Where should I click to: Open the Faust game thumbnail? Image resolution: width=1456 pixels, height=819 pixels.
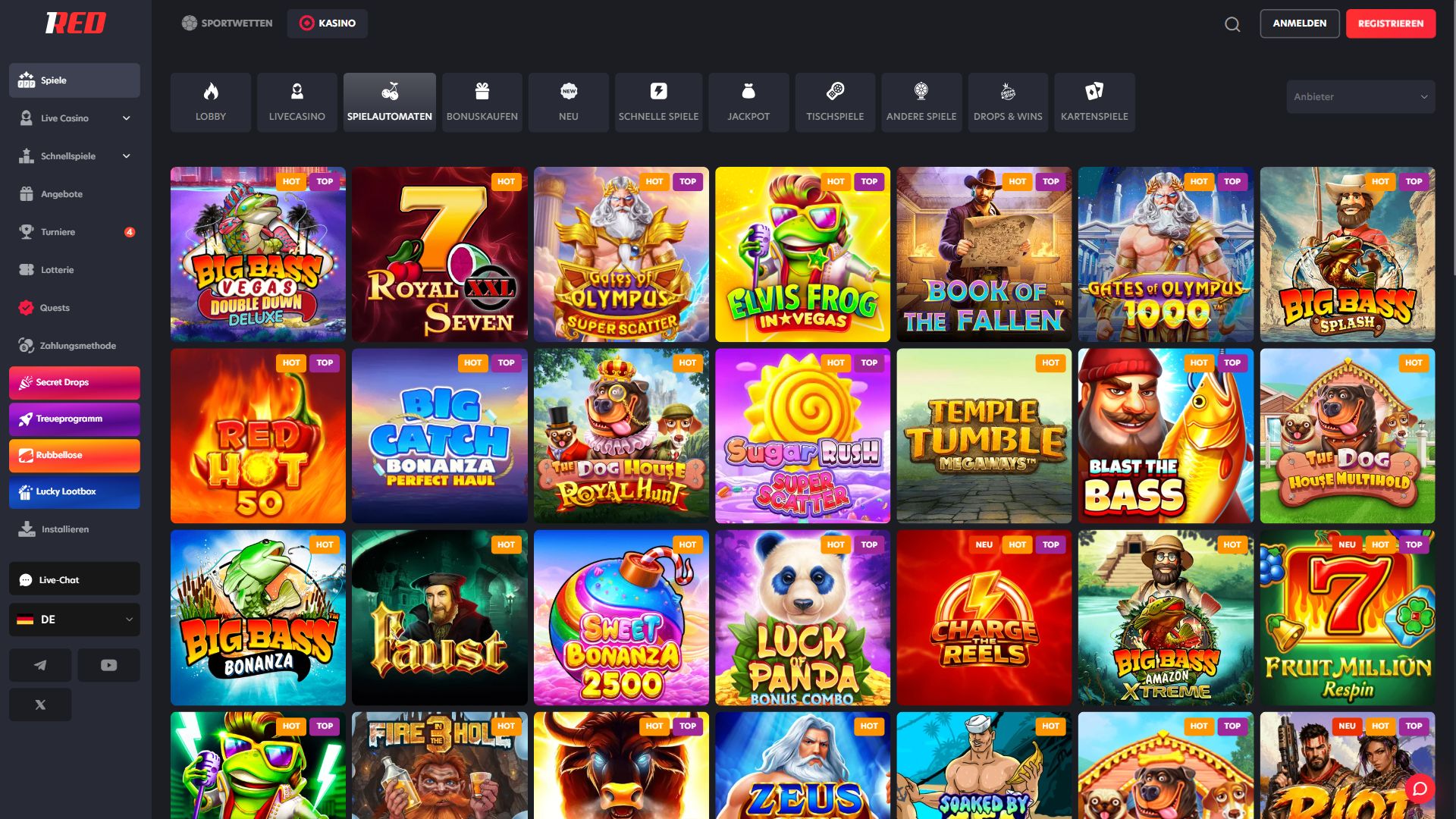440,618
